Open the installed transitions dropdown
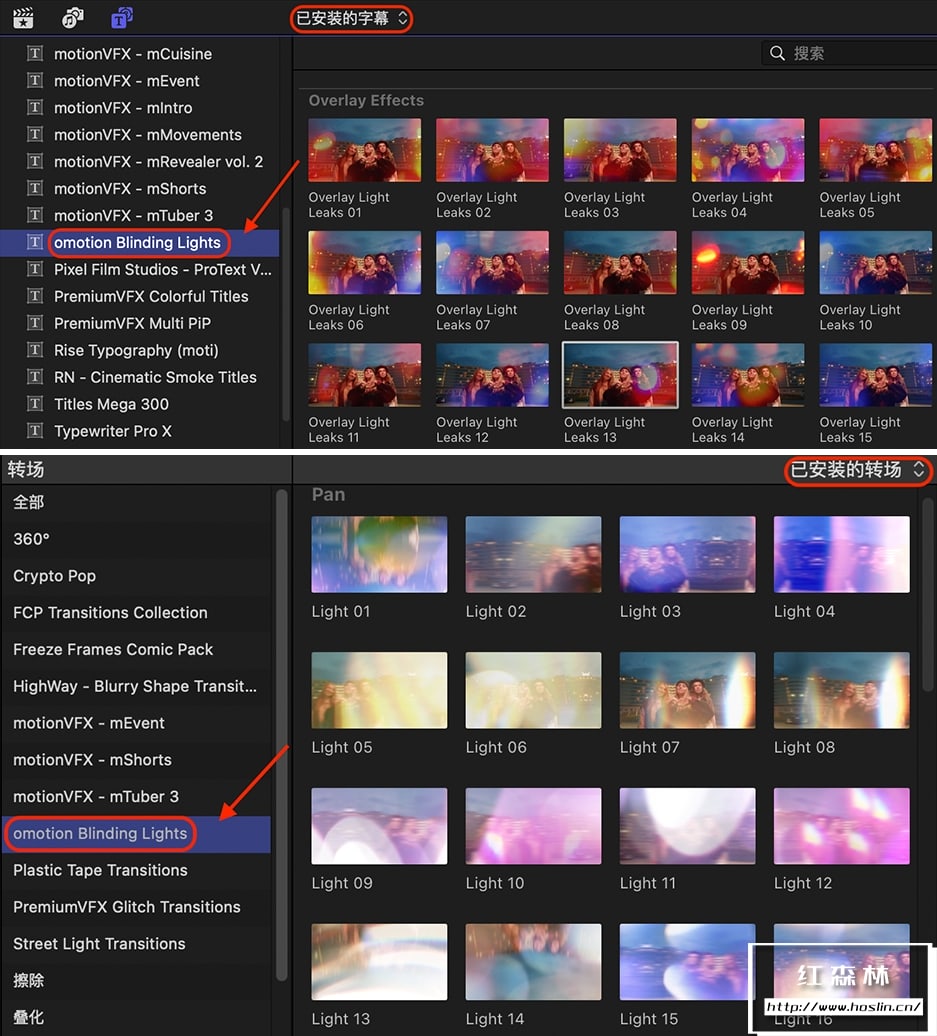 858,470
